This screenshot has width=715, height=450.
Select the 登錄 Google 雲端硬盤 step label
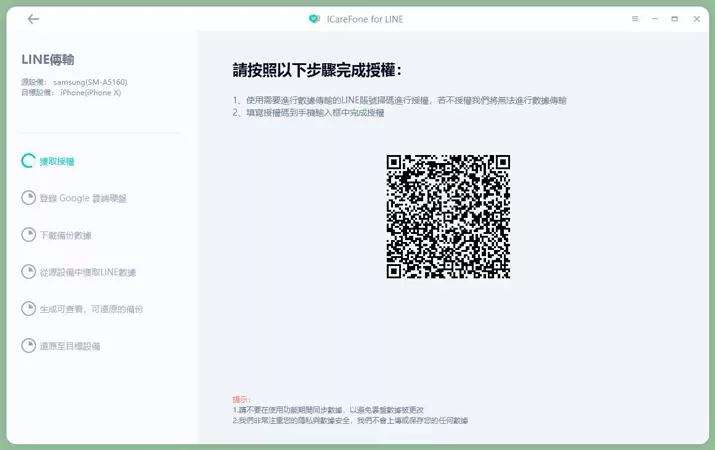click(x=83, y=198)
